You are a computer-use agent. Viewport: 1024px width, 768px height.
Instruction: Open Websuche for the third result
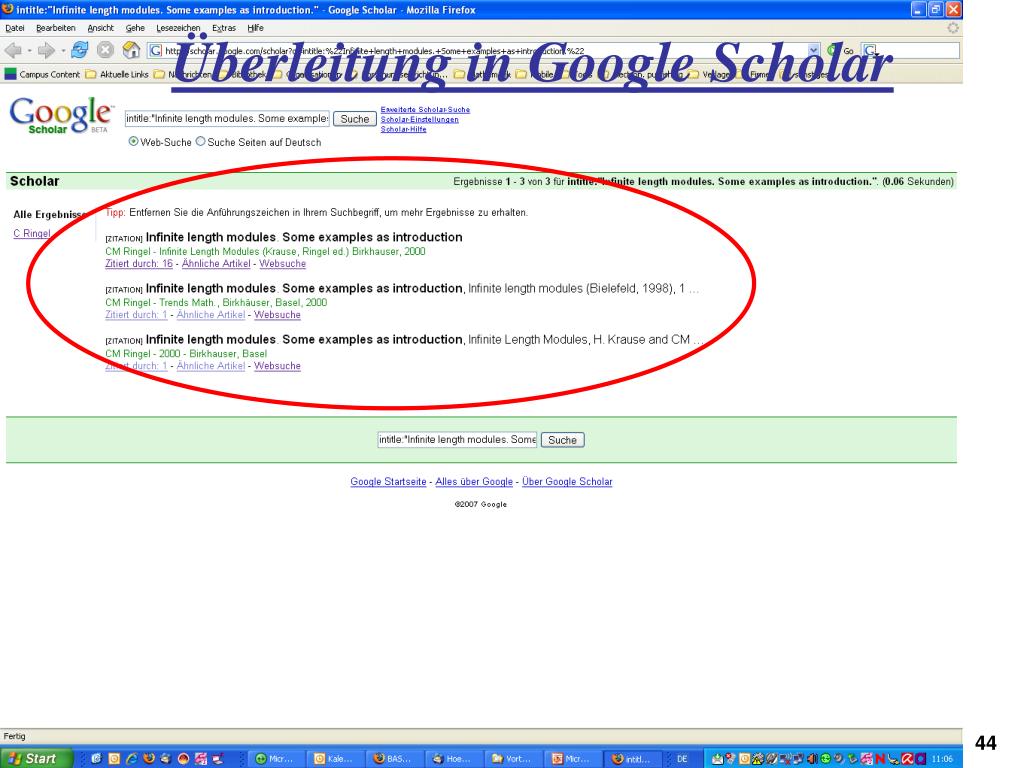[x=277, y=366]
